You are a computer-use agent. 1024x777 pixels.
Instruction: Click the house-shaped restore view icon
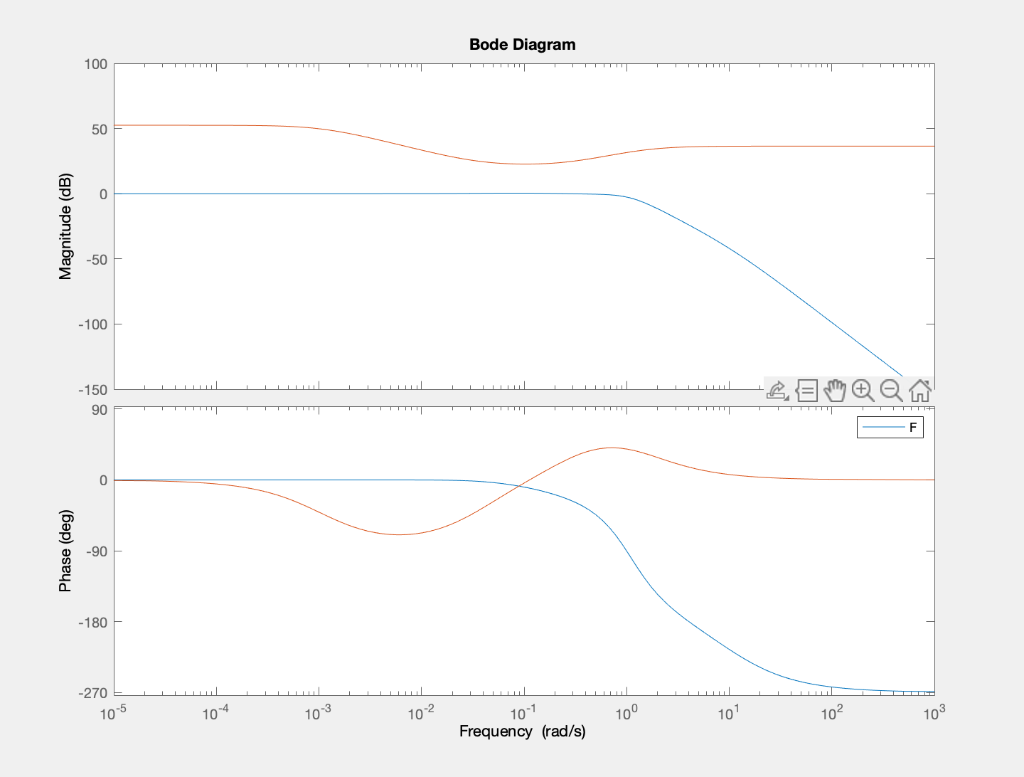[919, 390]
